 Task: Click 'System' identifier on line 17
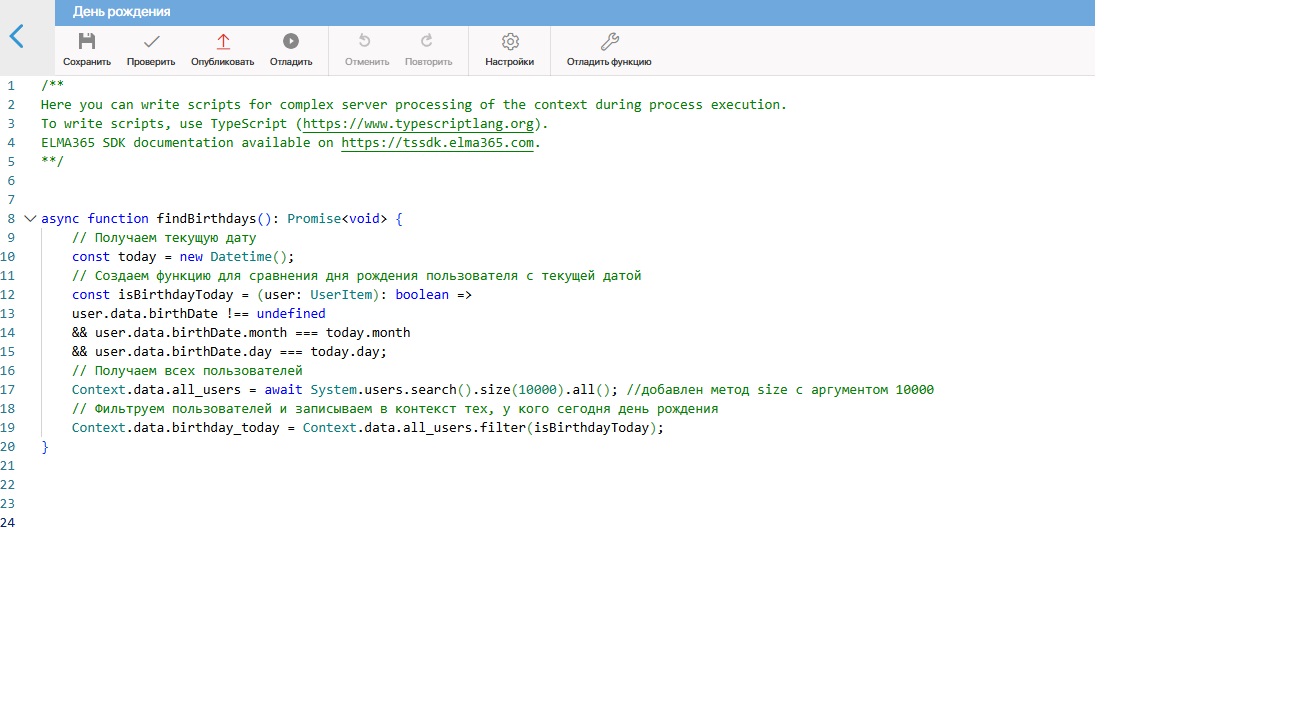coord(333,390)
